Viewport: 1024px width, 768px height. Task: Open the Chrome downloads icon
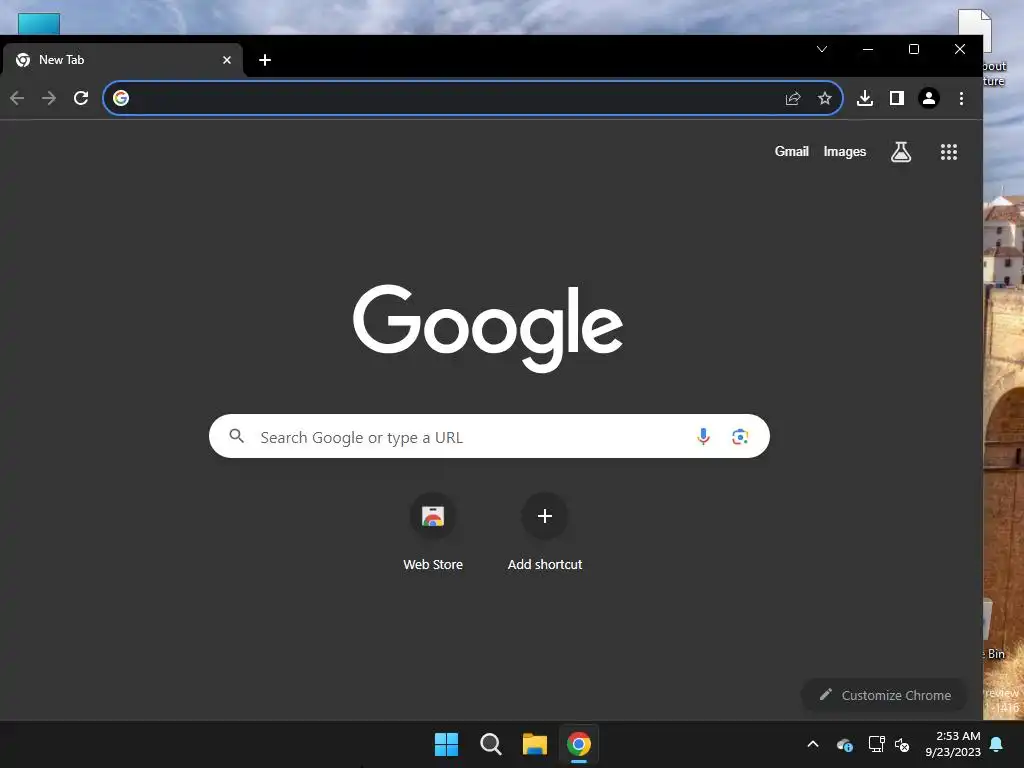point(865,98)
